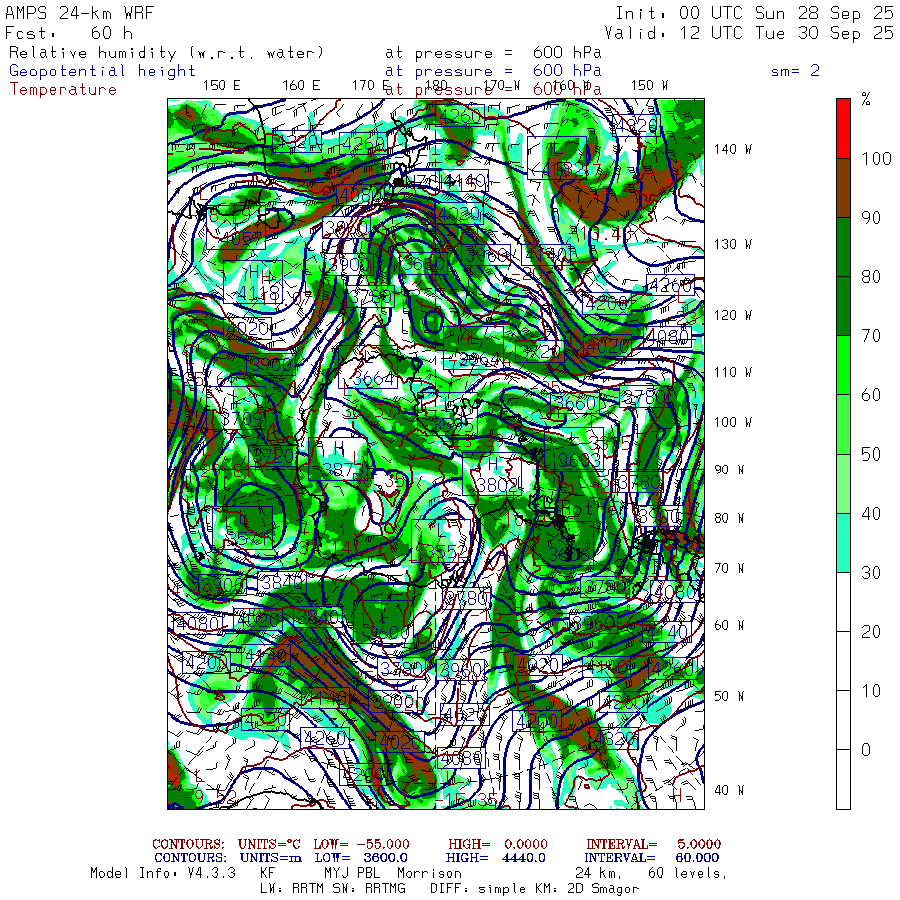Click the percent unit symbol above the colorbar

[866, 99]
